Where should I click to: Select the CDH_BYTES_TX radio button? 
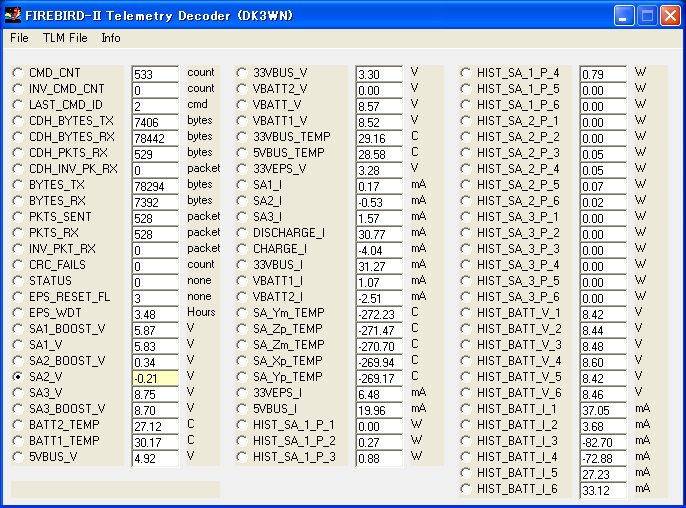pos(18,121)
